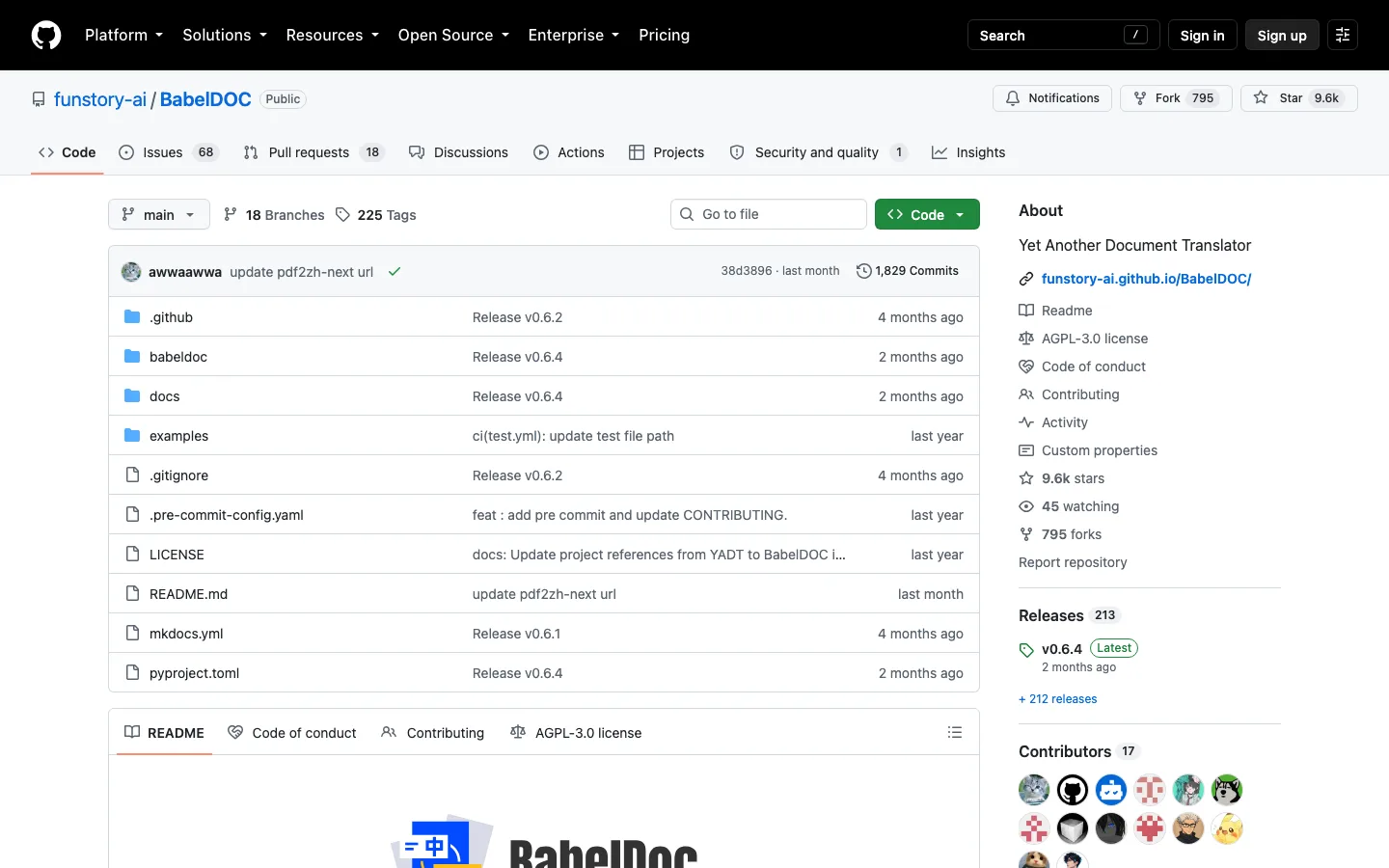
Task: Open the README outline list icon
Action: pyautogui.click(x=955, y=733)
